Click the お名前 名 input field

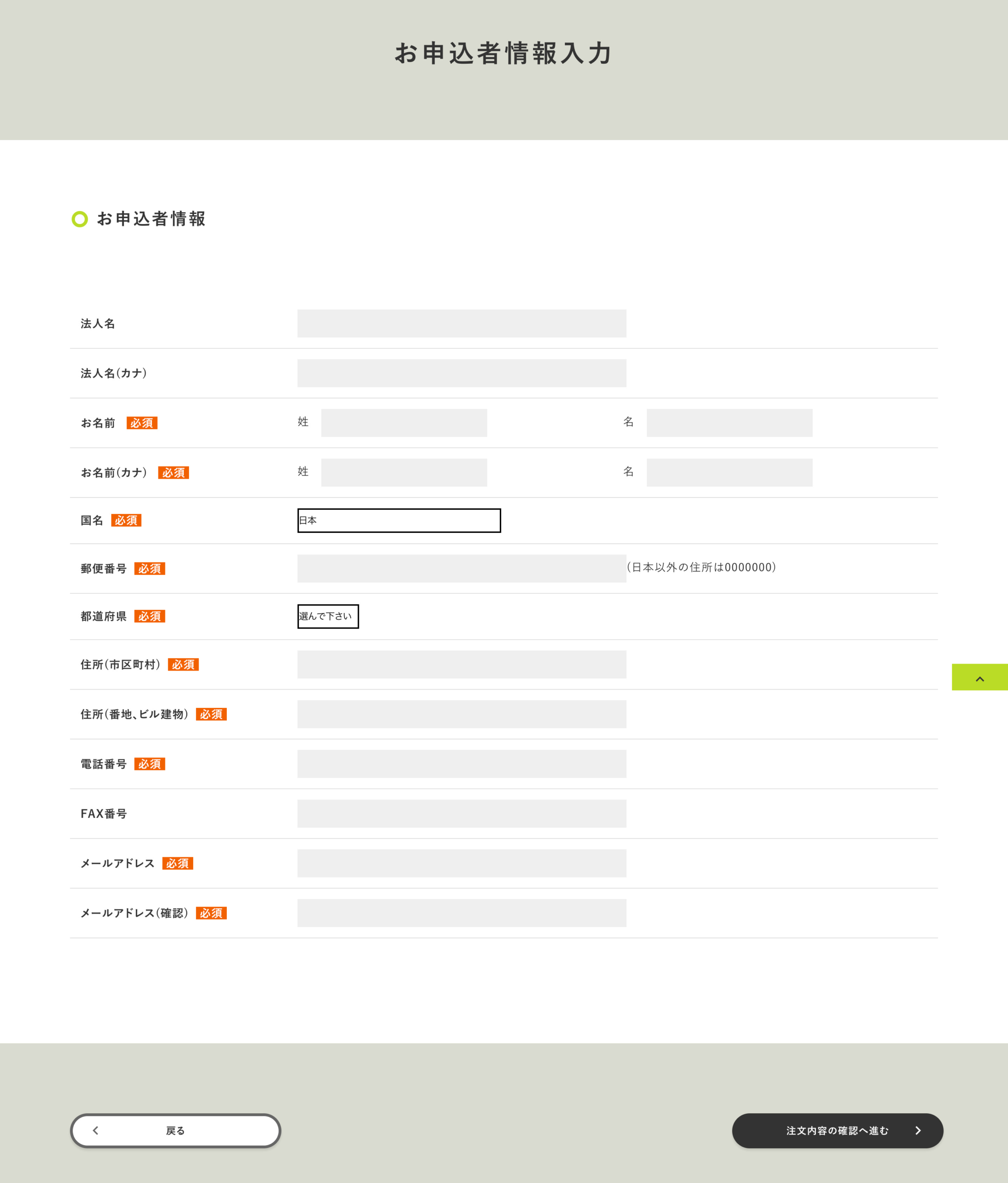(729, 423)
